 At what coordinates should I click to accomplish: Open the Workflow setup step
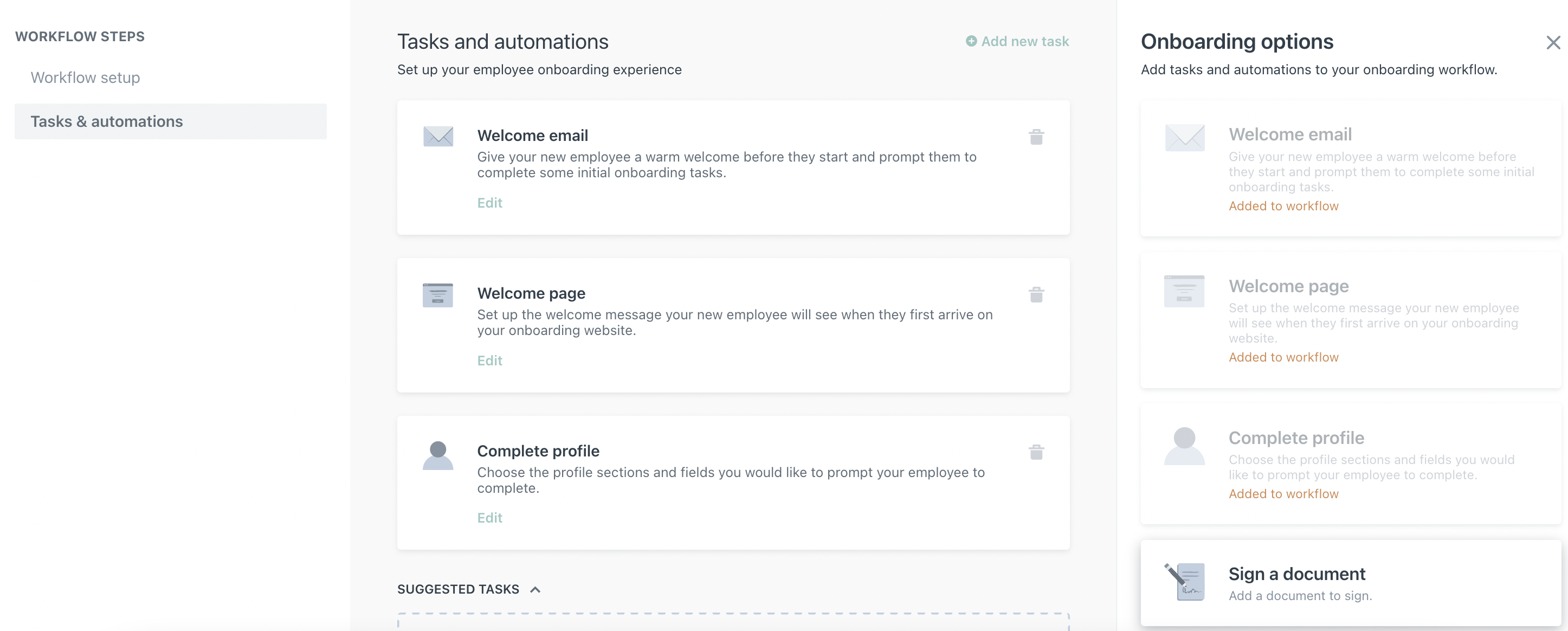pyautogui.click(x=85, y=78)
